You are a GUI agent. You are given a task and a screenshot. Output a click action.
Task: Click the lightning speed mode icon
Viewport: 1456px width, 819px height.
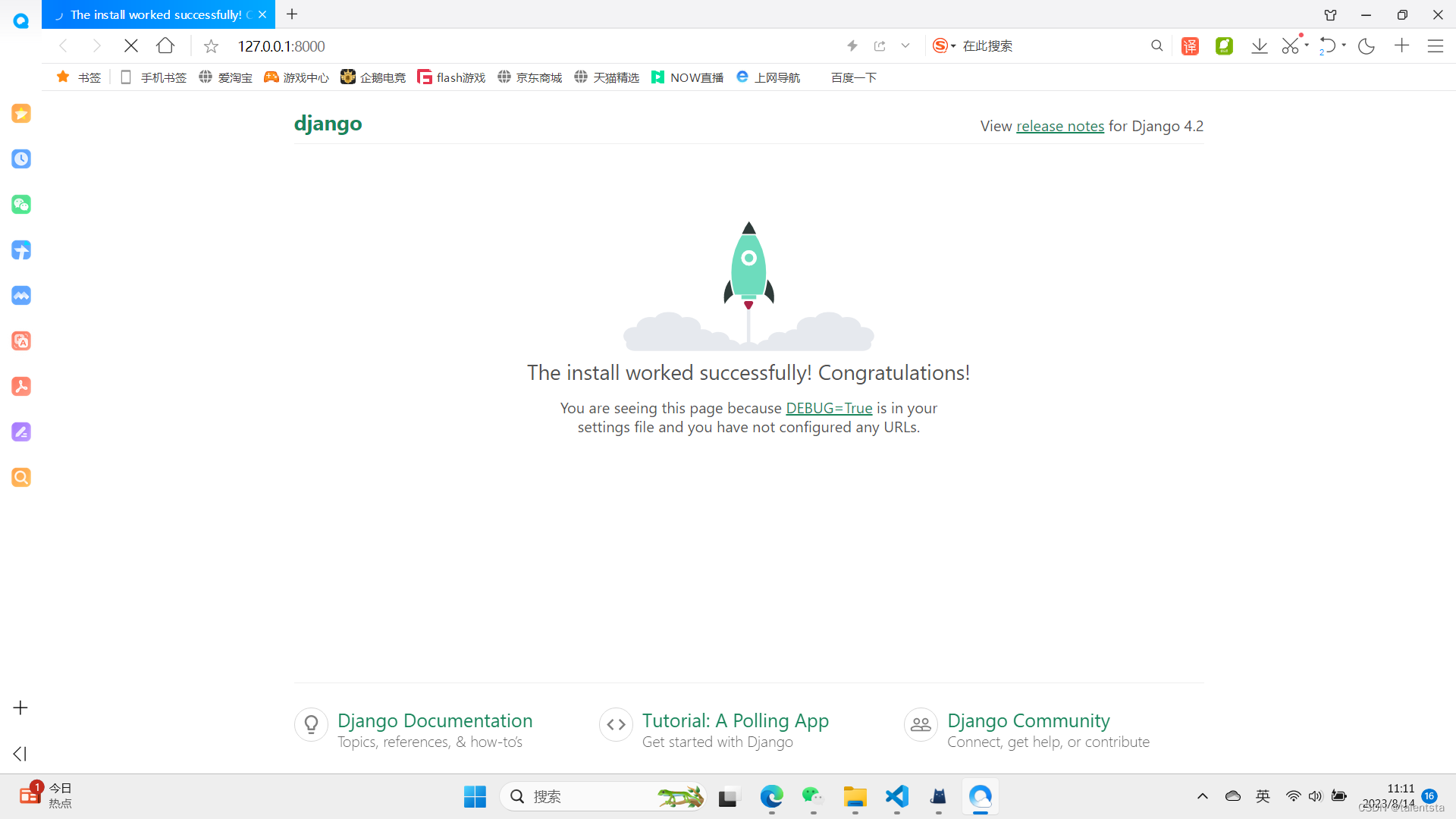pos(852,46)
